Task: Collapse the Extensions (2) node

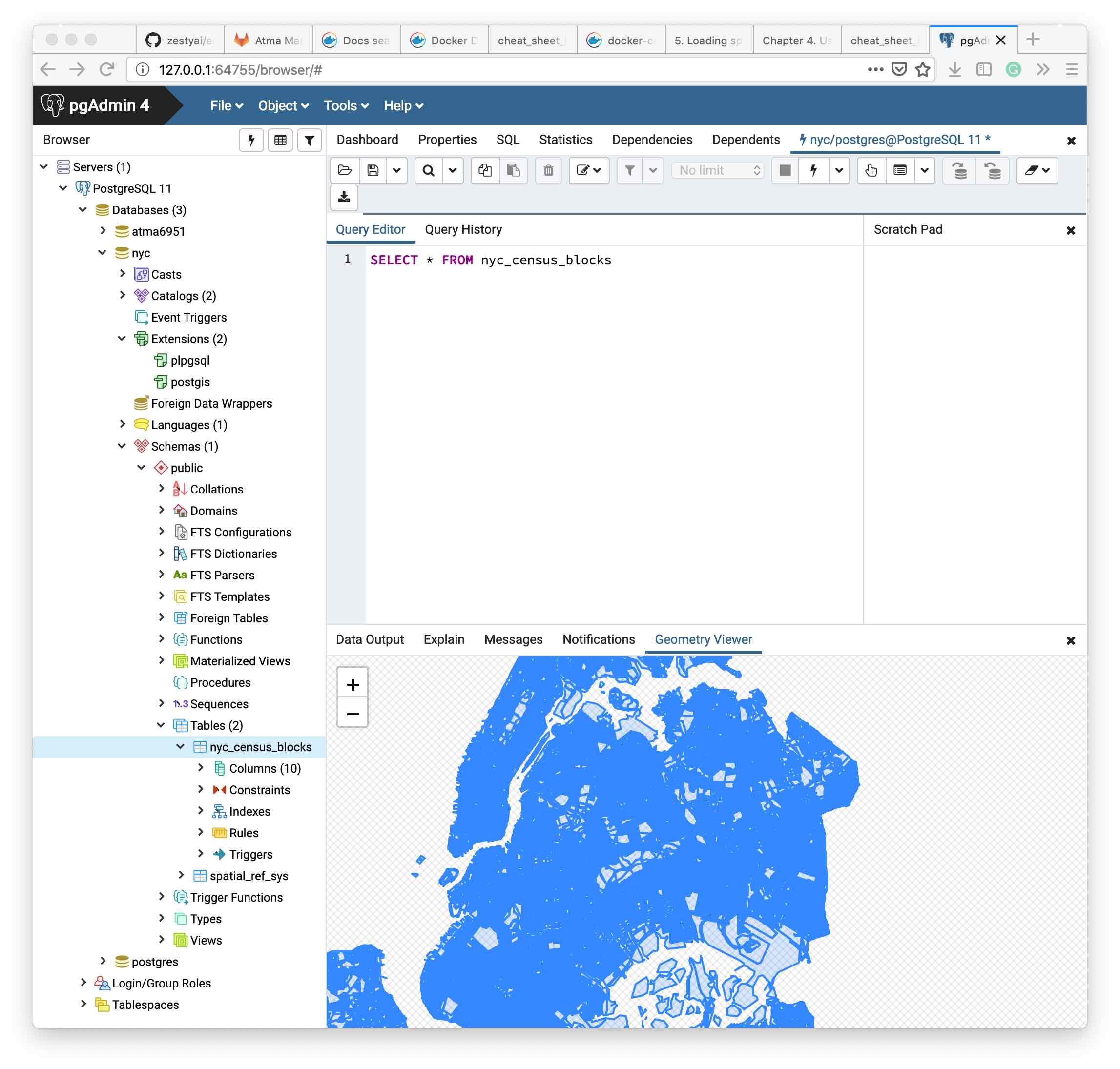Action: click(x=122, y=338)
